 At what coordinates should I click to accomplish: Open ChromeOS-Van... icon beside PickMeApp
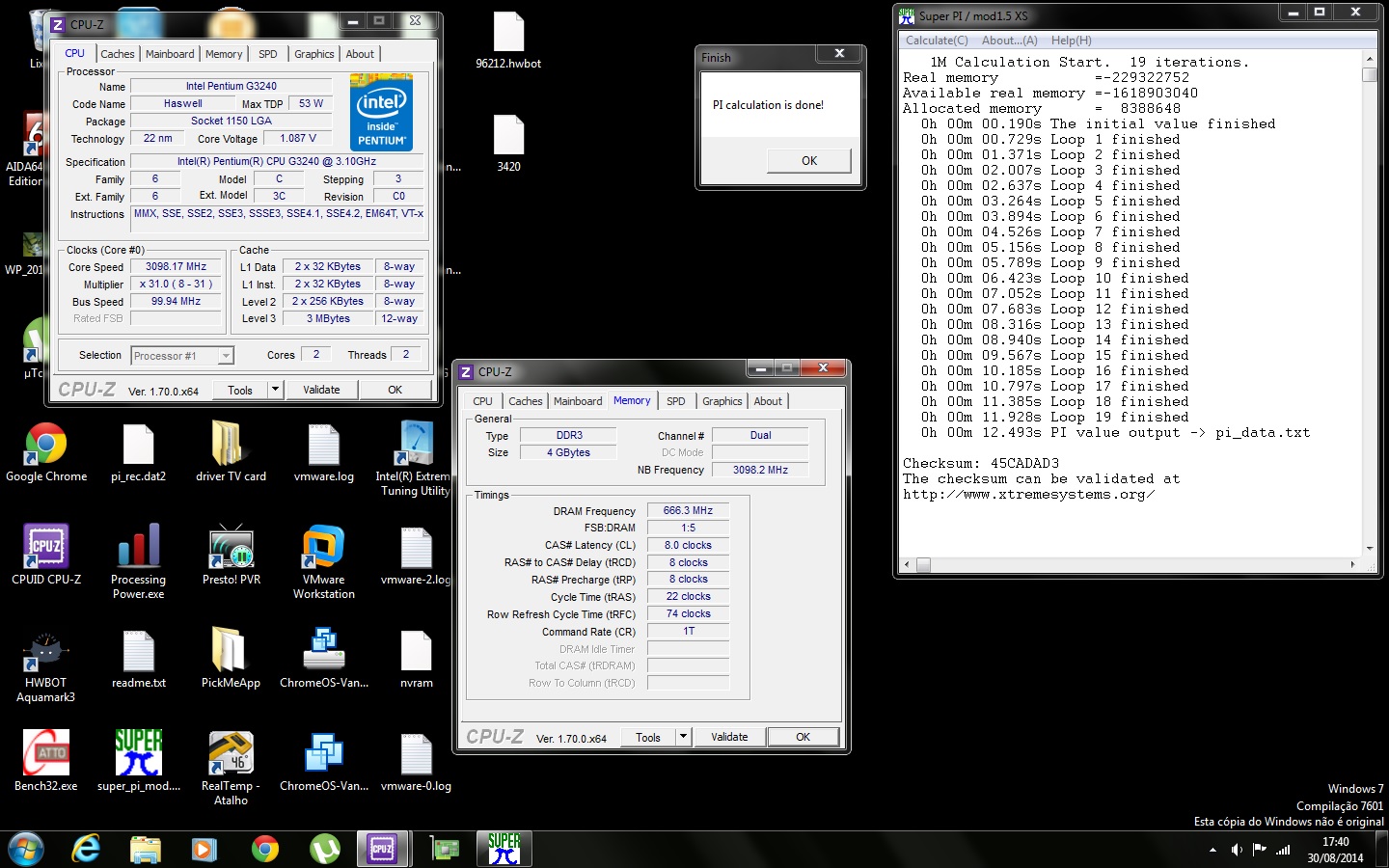click(324, 660)
